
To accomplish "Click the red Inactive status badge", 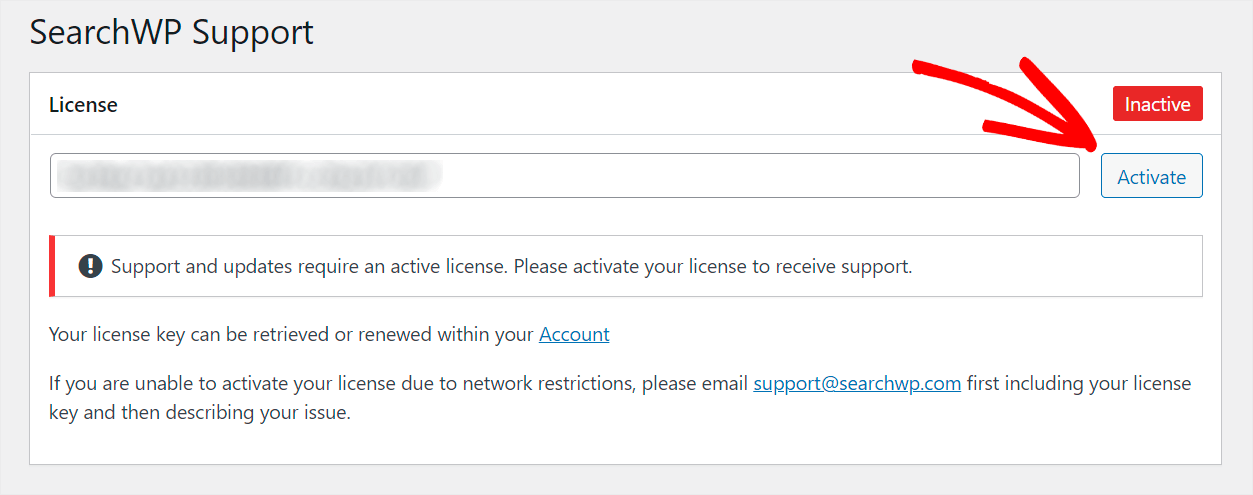I will point(1157,104).
